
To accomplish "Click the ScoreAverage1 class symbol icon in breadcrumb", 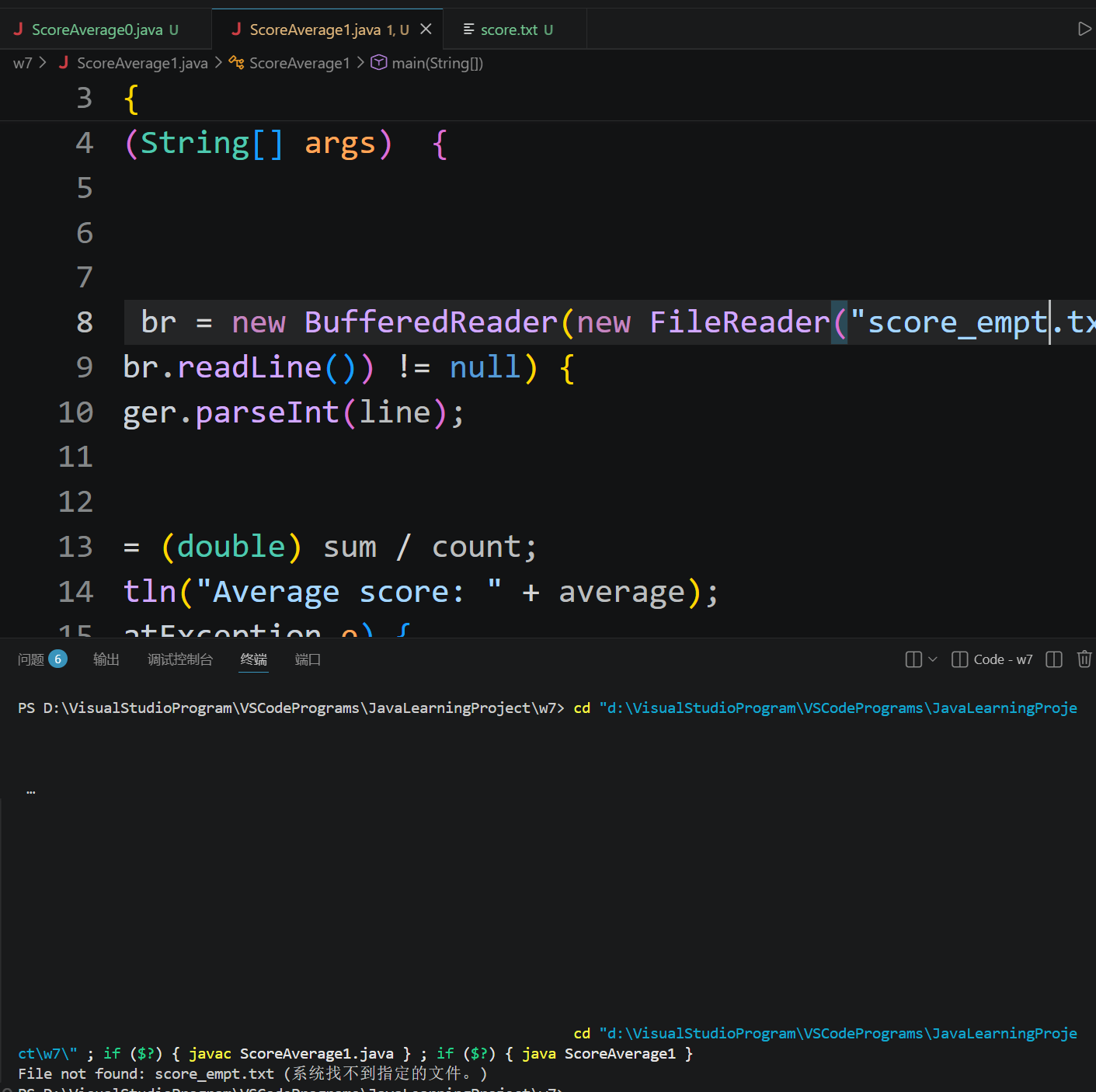I will [236, 63].
